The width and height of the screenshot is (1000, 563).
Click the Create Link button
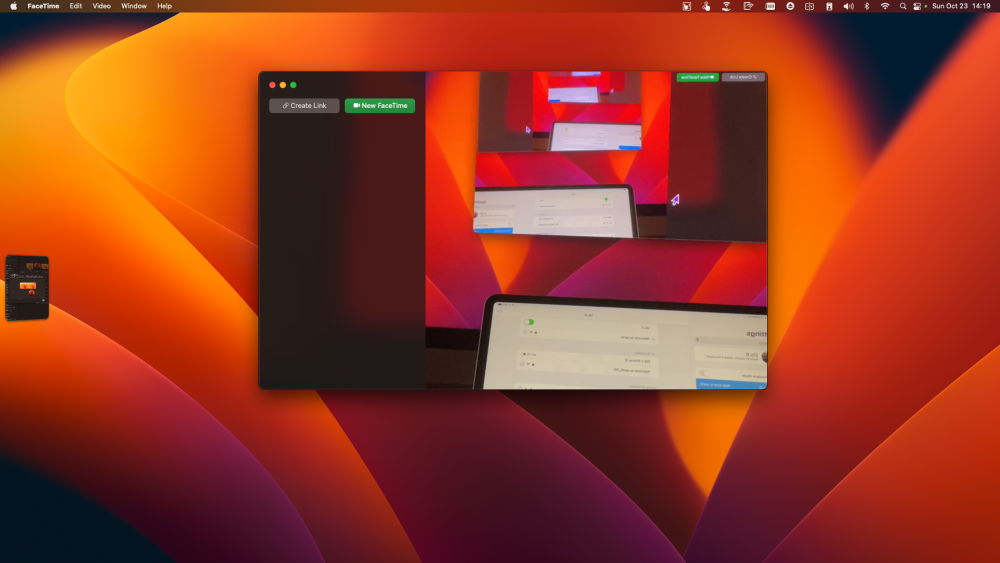(304, 105)
